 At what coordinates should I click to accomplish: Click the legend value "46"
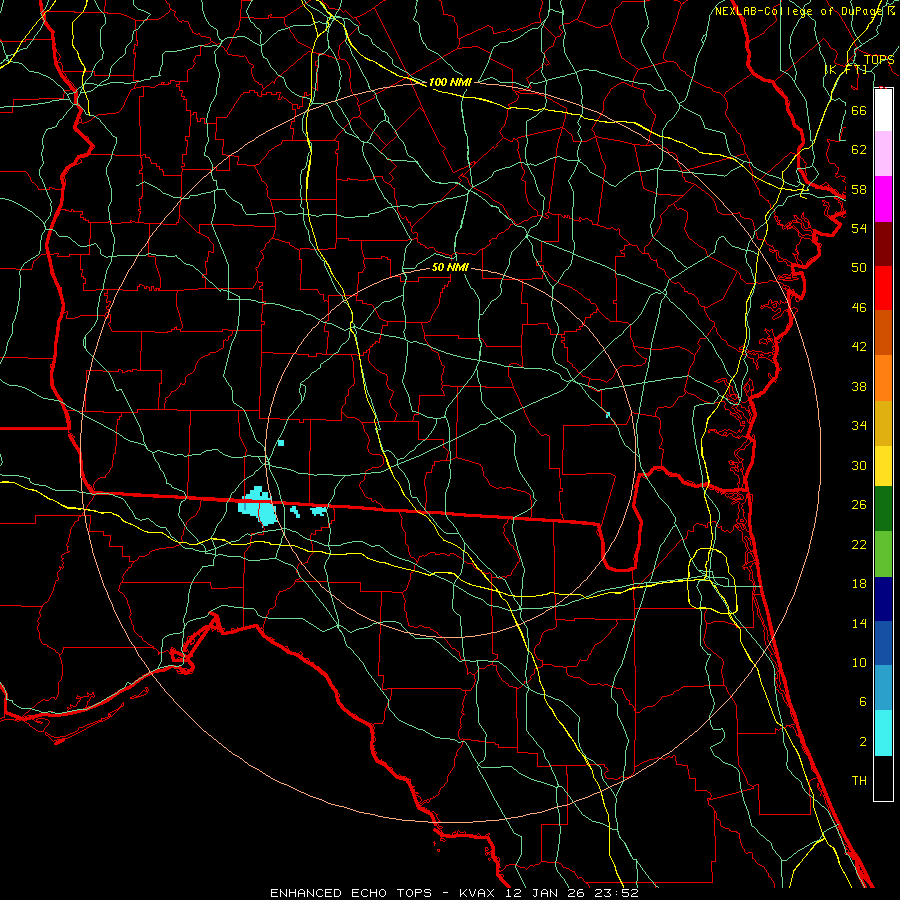point(859,308)
